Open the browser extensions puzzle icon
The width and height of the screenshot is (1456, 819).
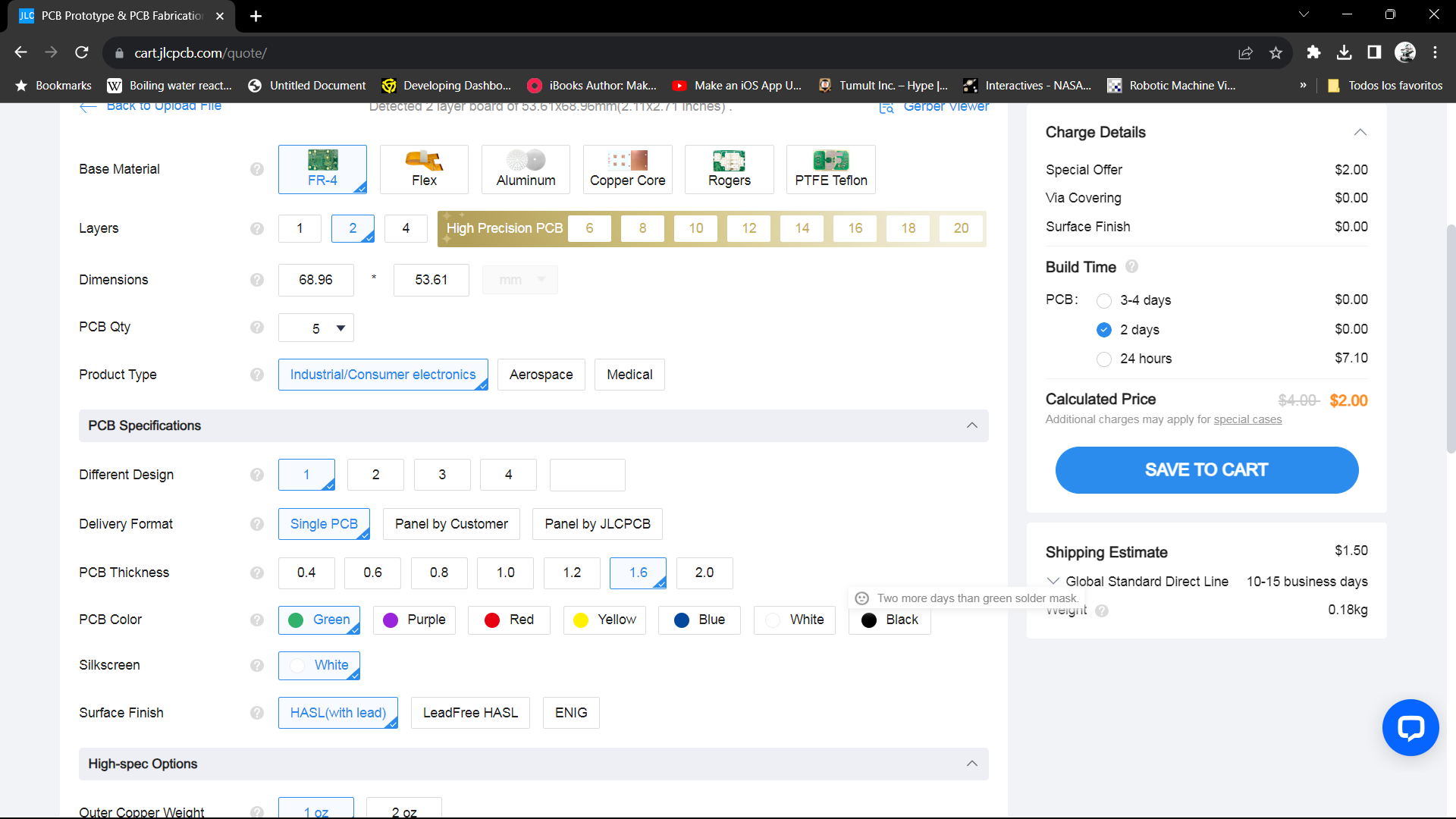pos(1313,52)
